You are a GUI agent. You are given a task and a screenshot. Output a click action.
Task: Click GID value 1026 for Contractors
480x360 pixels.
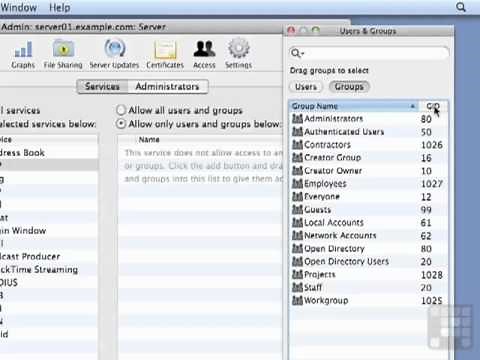432,145
